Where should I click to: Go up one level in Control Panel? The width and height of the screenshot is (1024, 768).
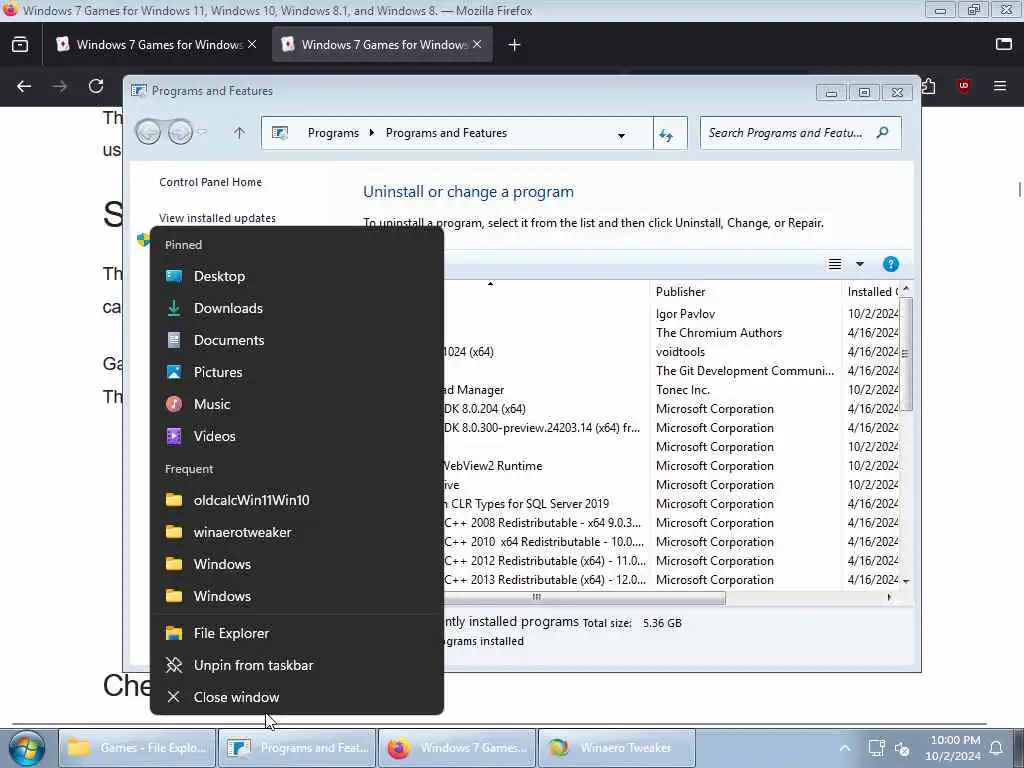point(239,133)
